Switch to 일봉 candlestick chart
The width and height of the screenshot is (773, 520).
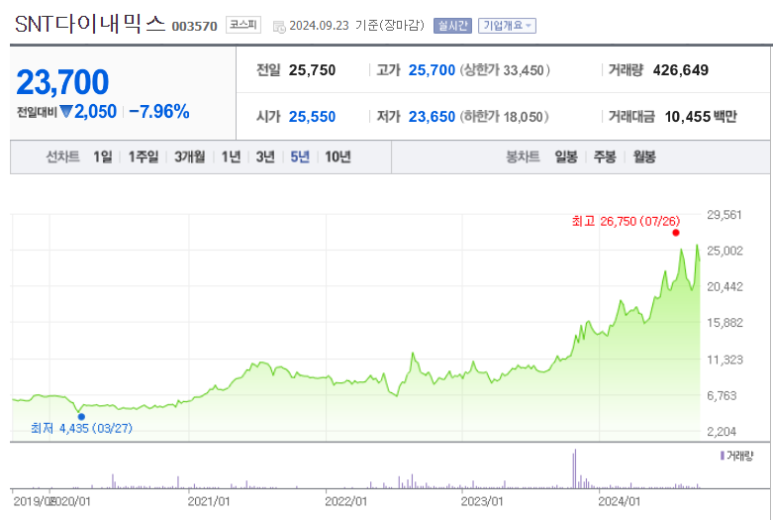(566, 157)
